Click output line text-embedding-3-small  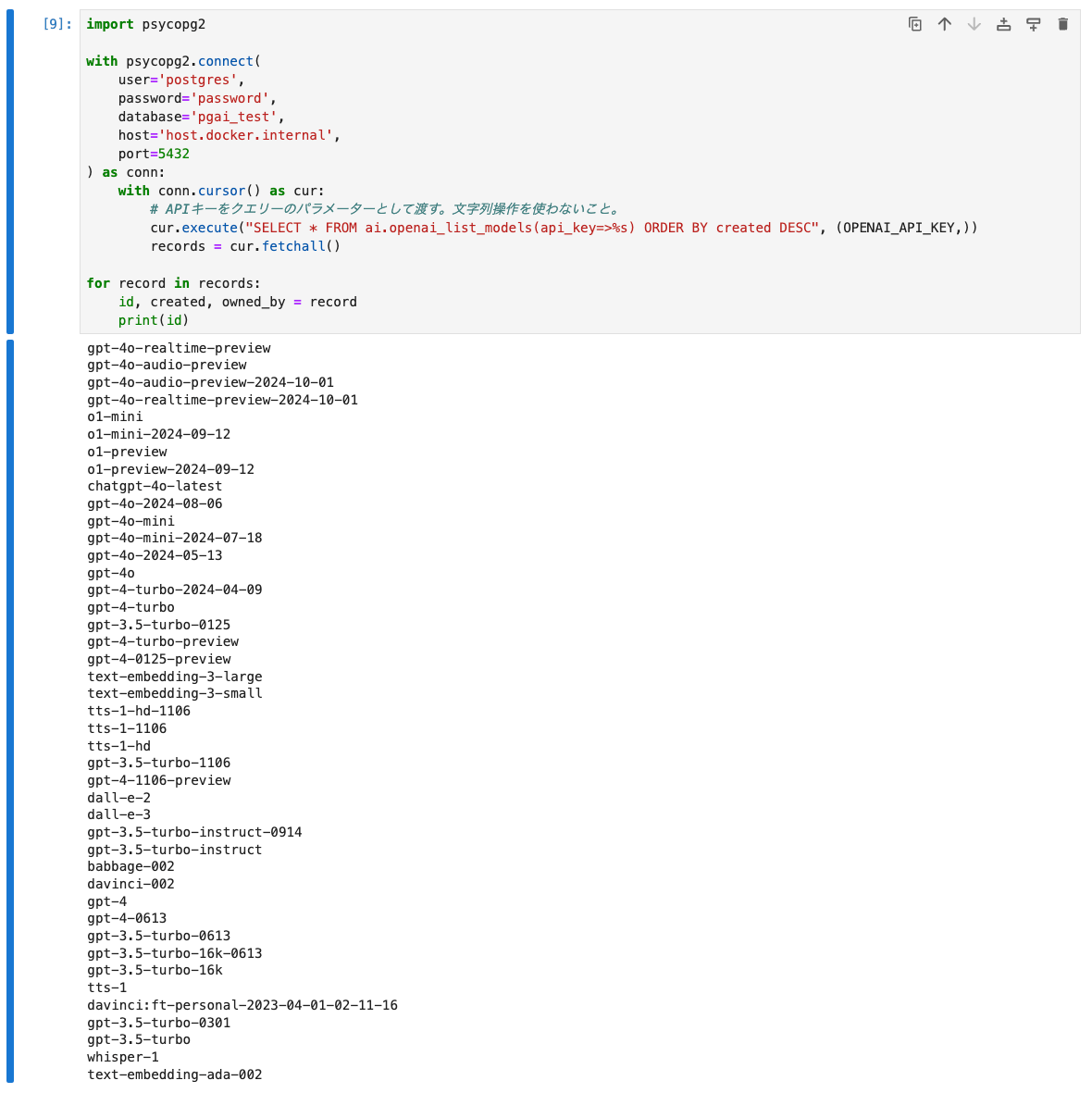pos(175,693)
